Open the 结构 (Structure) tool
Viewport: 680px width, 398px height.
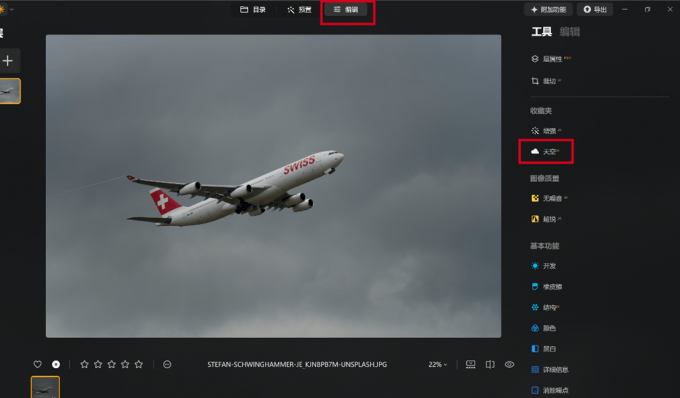(x=545, y=307)
